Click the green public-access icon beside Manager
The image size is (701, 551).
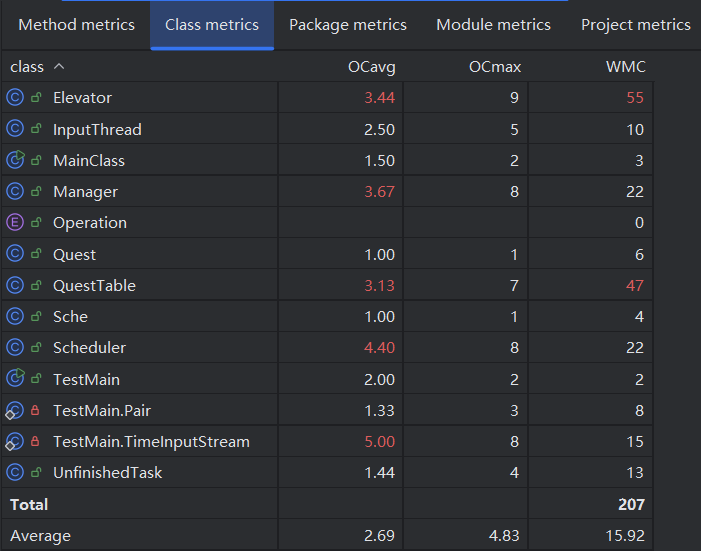tap(36, 192)
